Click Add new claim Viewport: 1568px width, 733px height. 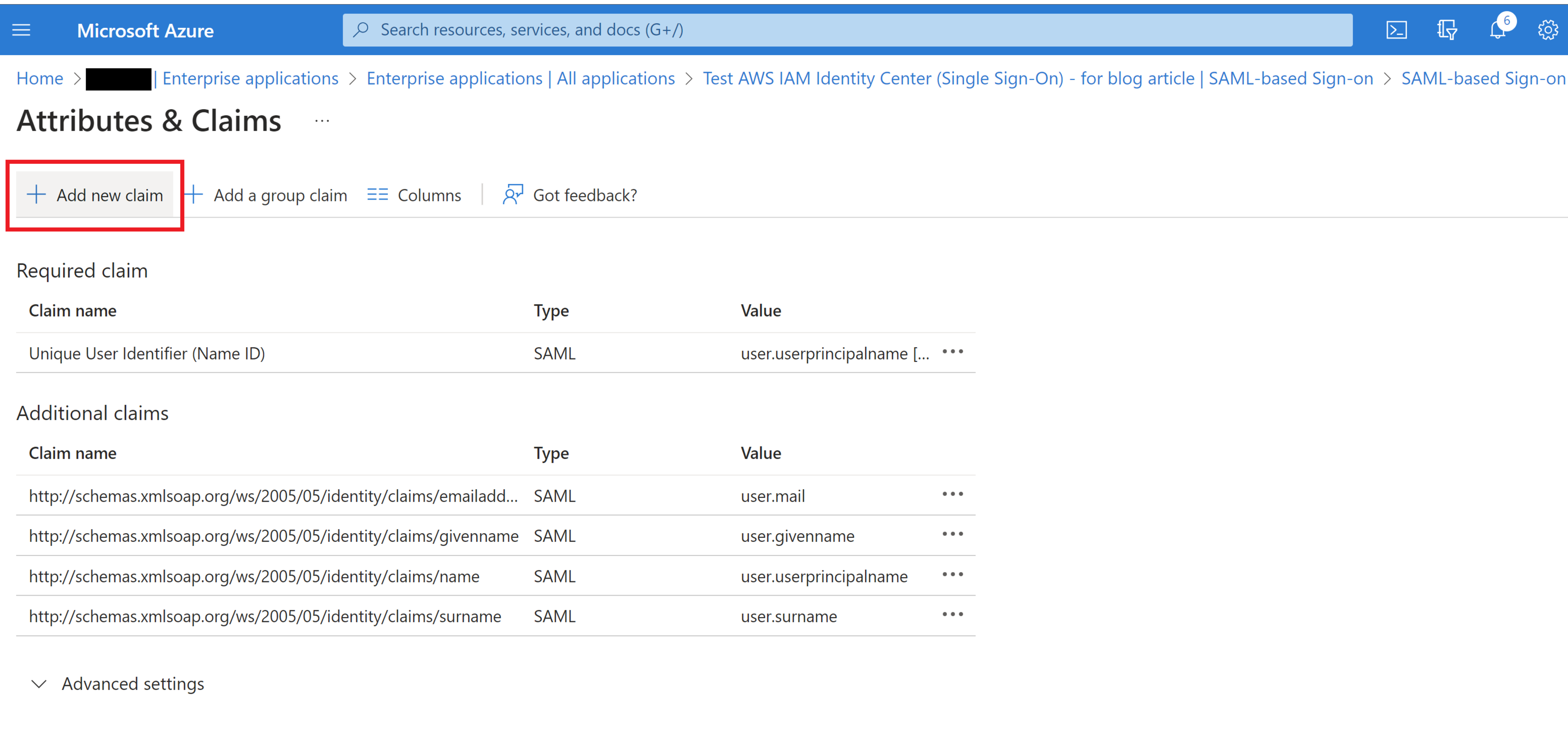[95, 195]
